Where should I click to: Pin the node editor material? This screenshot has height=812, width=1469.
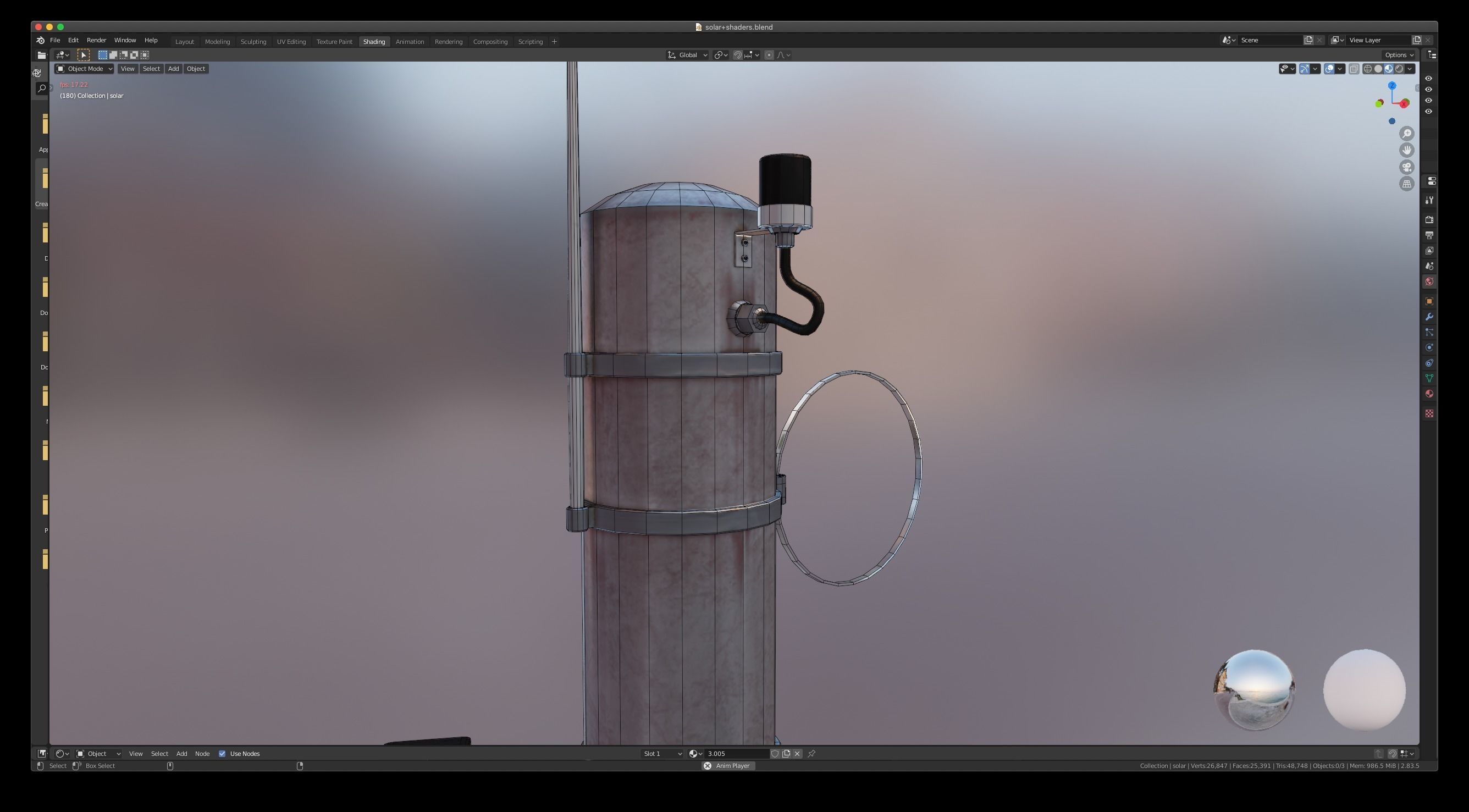(811, 754)
